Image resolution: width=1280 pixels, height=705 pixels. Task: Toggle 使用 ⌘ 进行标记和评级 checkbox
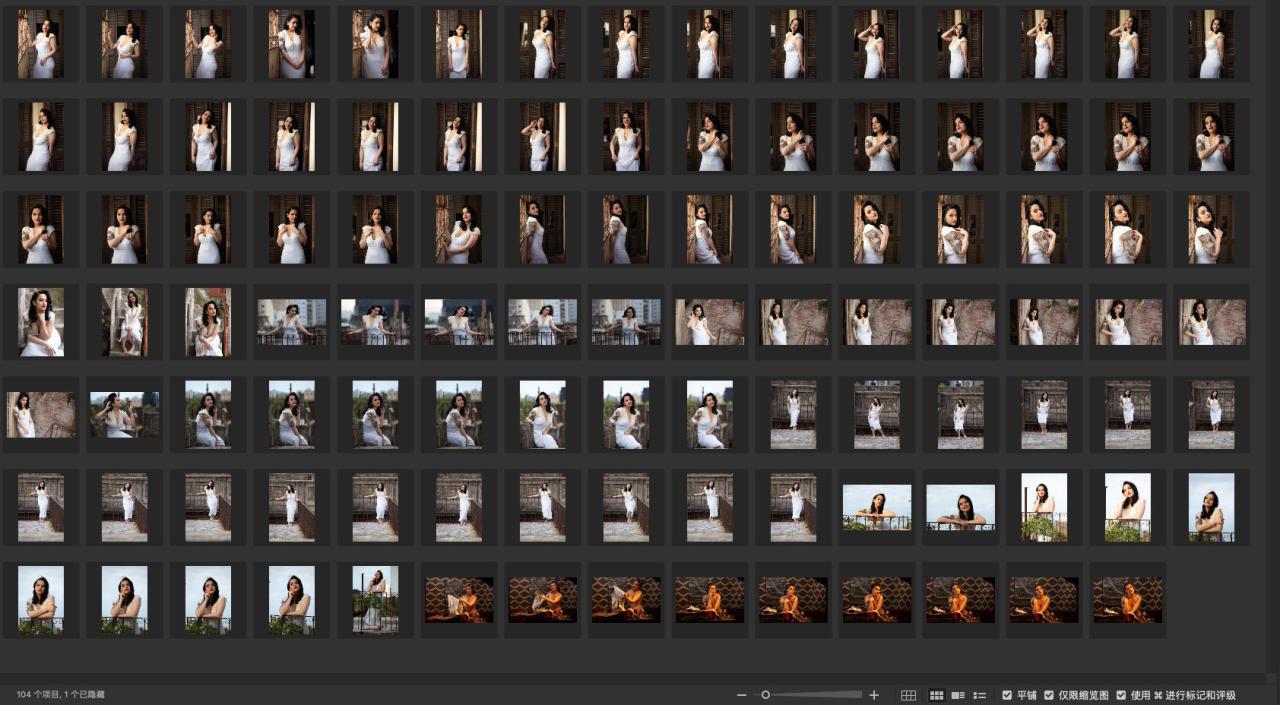1122,695
